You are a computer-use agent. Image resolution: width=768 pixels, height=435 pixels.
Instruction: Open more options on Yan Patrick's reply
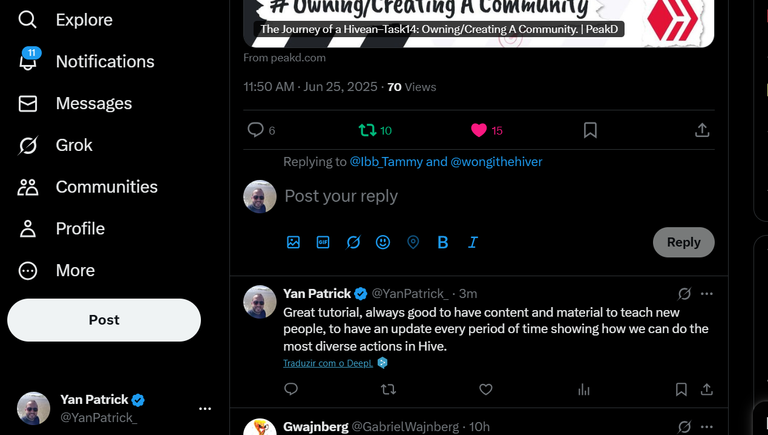point(706,293)
